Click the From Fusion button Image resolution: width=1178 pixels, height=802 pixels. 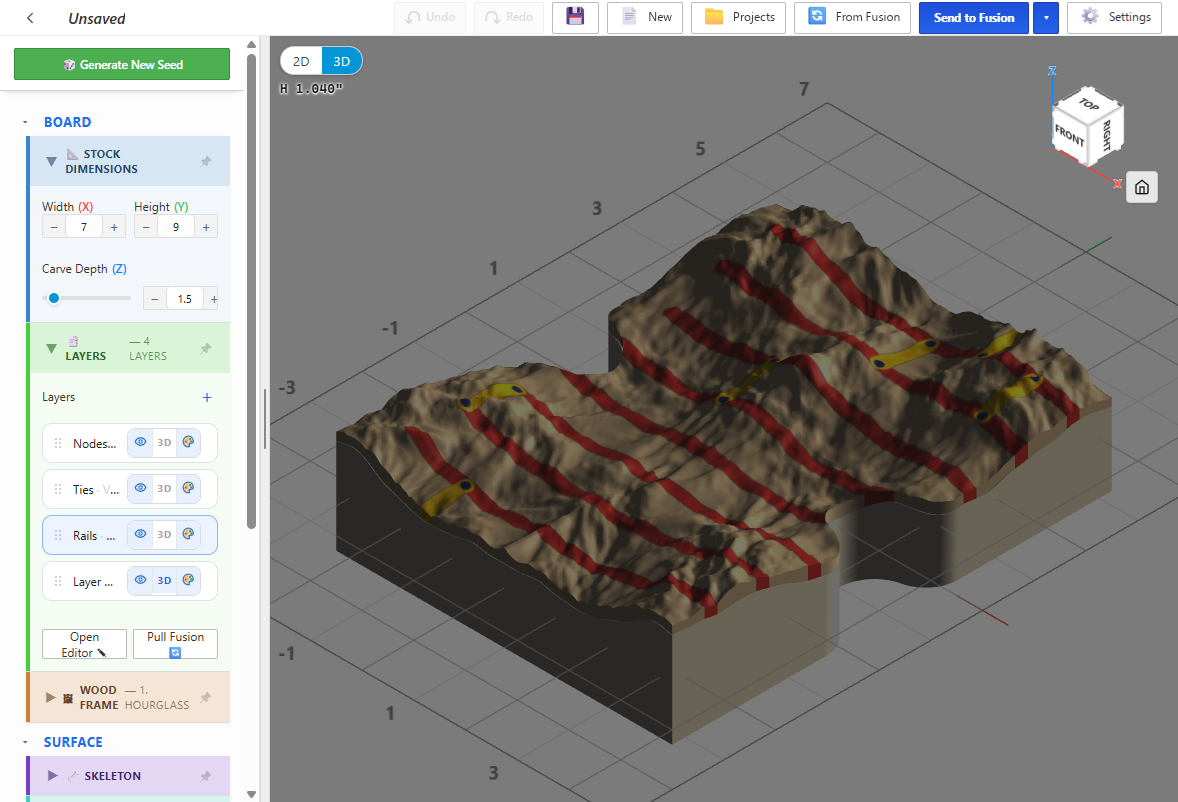click(x=852, y=17)
